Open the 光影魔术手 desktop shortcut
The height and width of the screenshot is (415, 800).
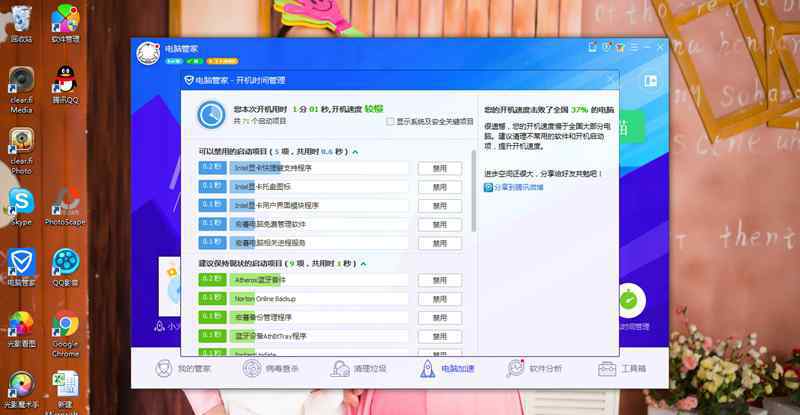pyautogui.click(x=21, y=390)
